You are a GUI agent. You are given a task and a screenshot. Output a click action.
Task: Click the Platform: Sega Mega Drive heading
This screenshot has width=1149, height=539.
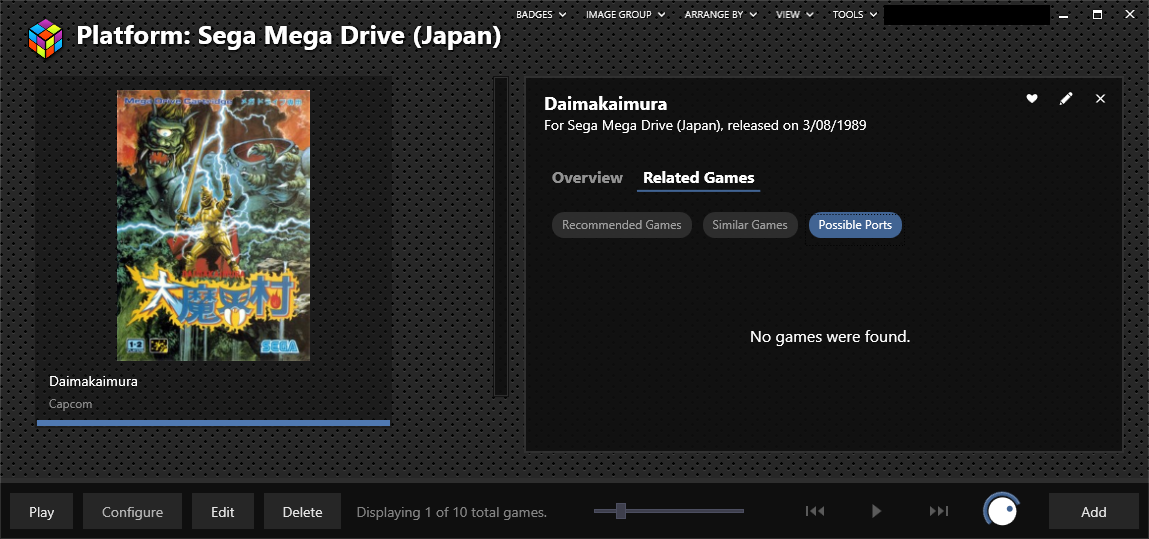pos(289,36)
